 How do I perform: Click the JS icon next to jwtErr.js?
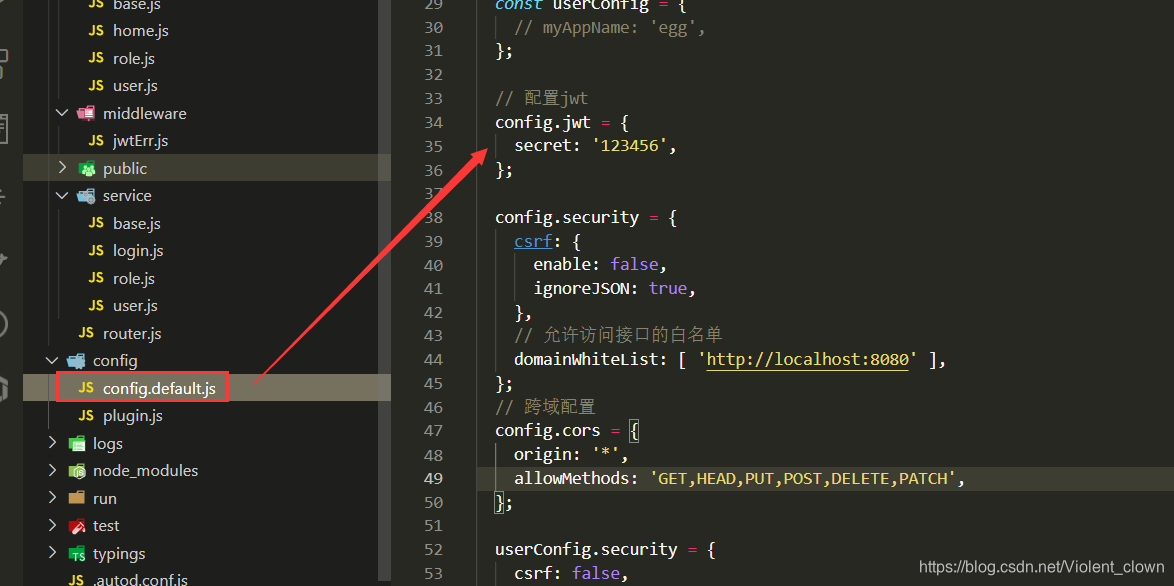click(95, 140)
